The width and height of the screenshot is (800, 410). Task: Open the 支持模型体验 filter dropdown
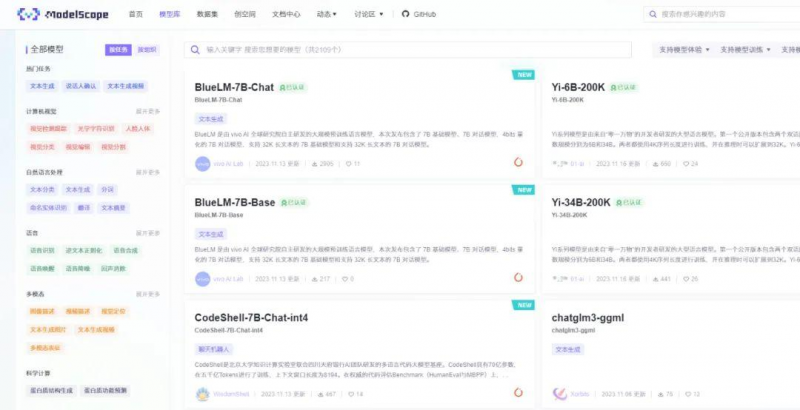tap(684, 50)
